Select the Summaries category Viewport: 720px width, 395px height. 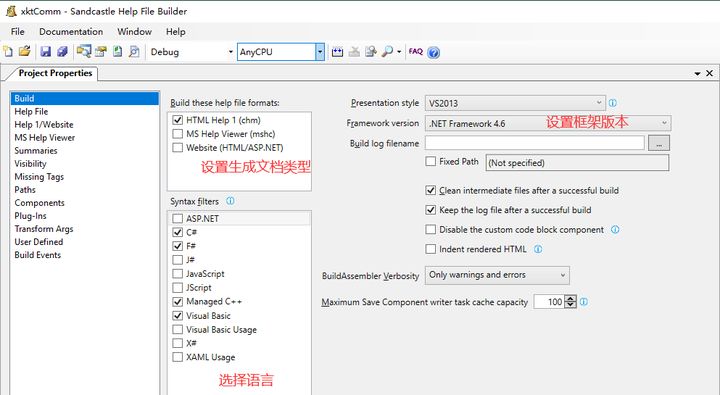pyautogui.click(x=84, y=151)
